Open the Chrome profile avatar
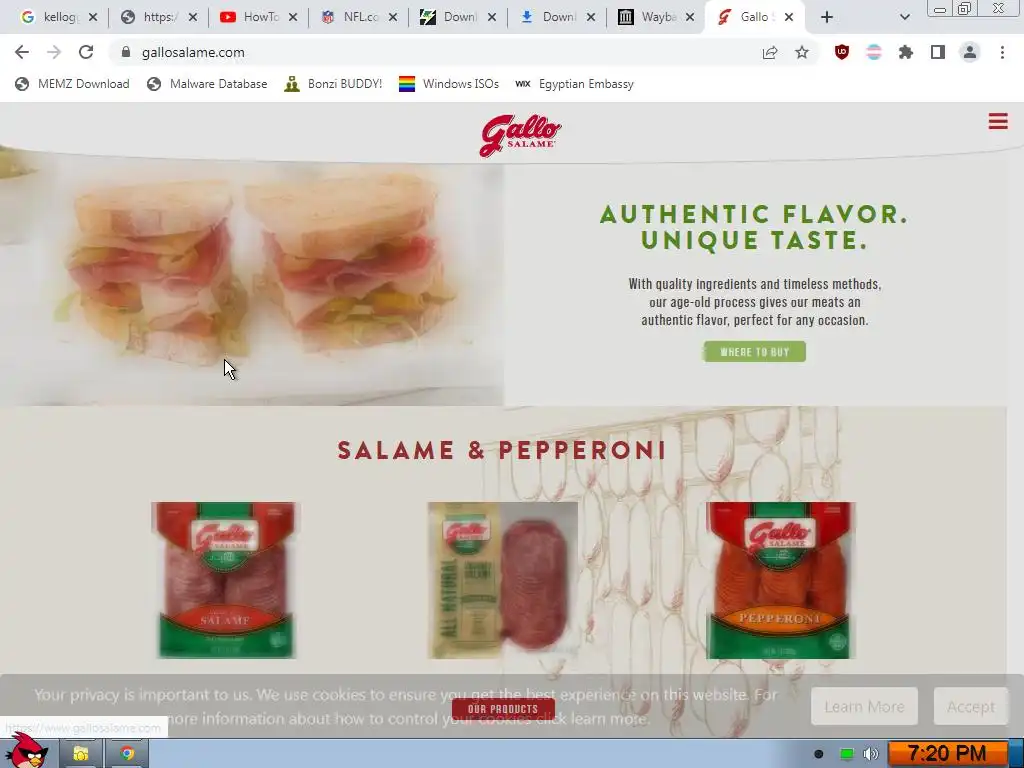 970,52
